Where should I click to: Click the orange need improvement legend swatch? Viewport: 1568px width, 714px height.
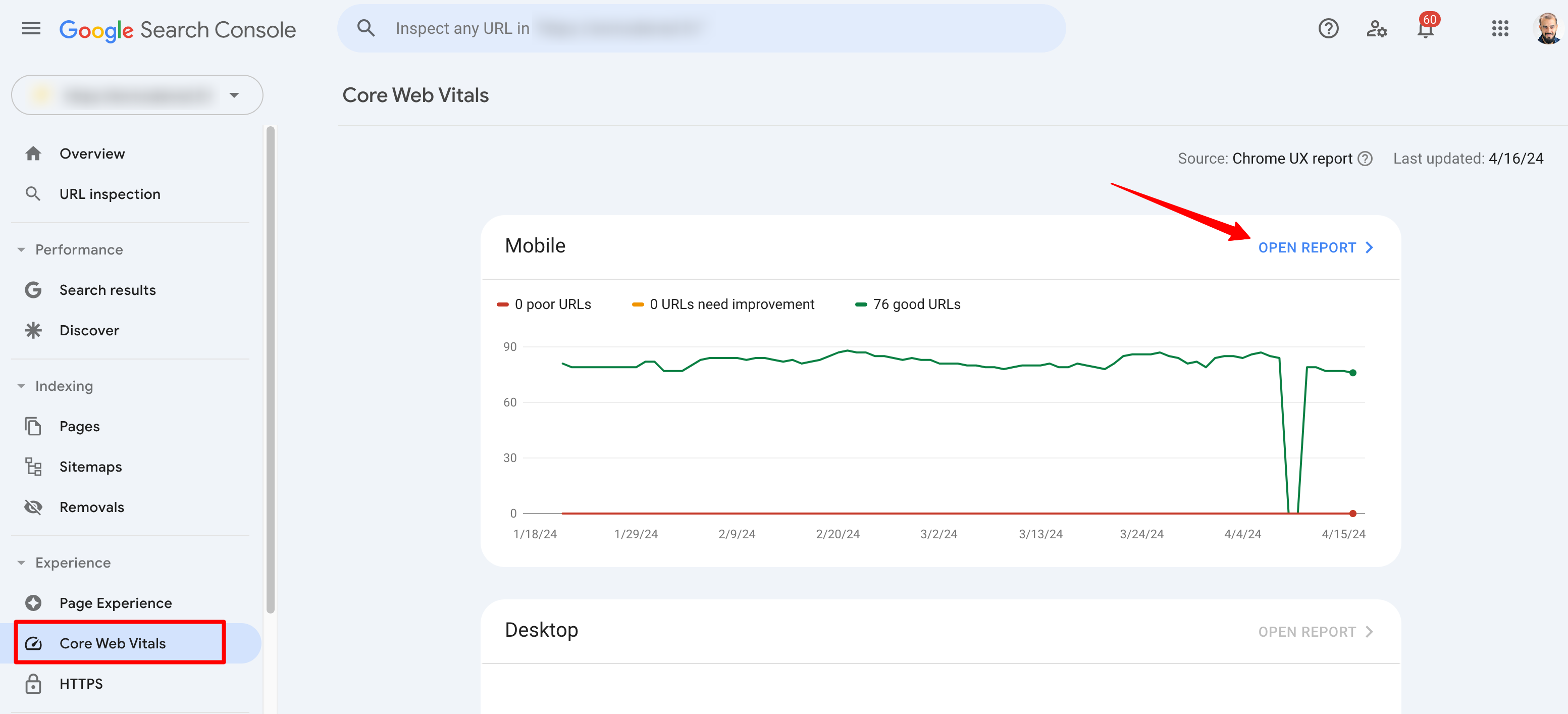[637, 304]
